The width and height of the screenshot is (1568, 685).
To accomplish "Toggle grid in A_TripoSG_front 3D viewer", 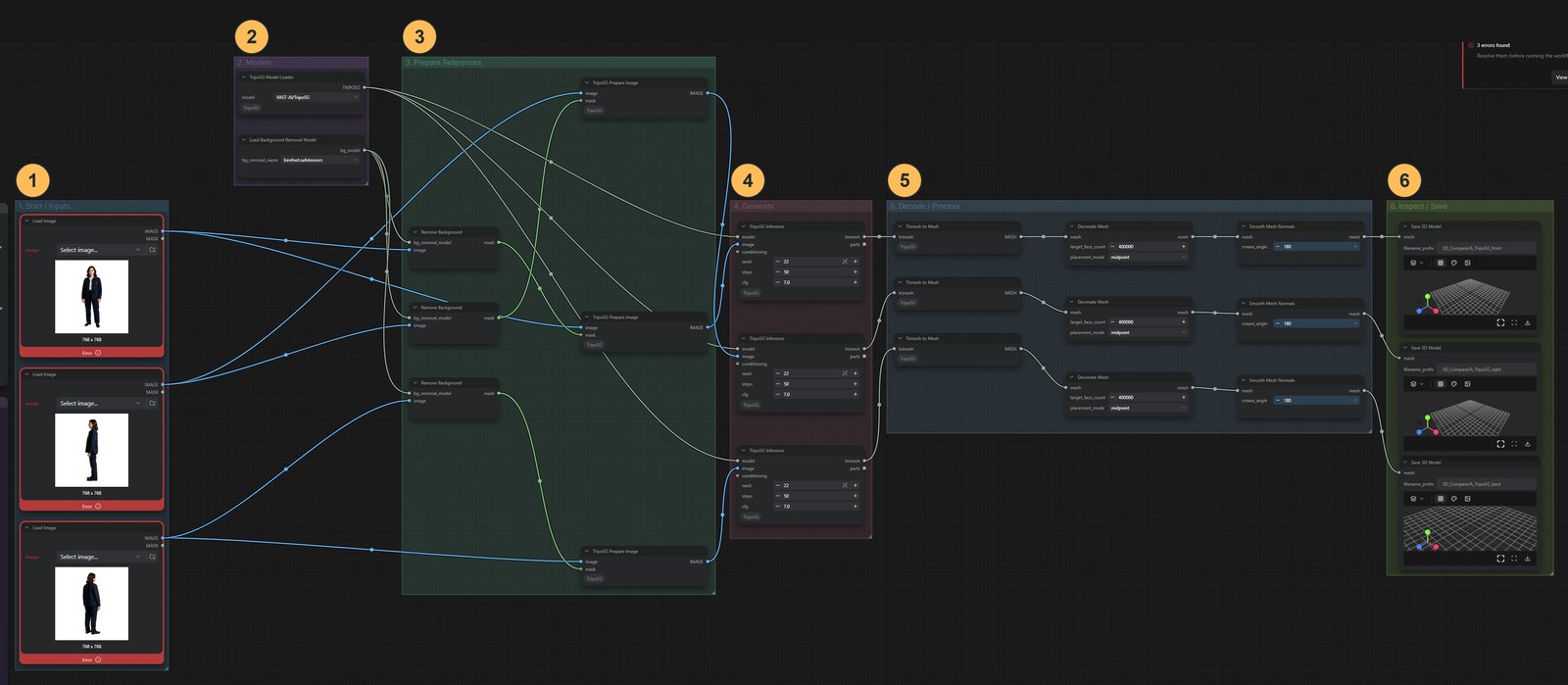I will pos(1441,263).
